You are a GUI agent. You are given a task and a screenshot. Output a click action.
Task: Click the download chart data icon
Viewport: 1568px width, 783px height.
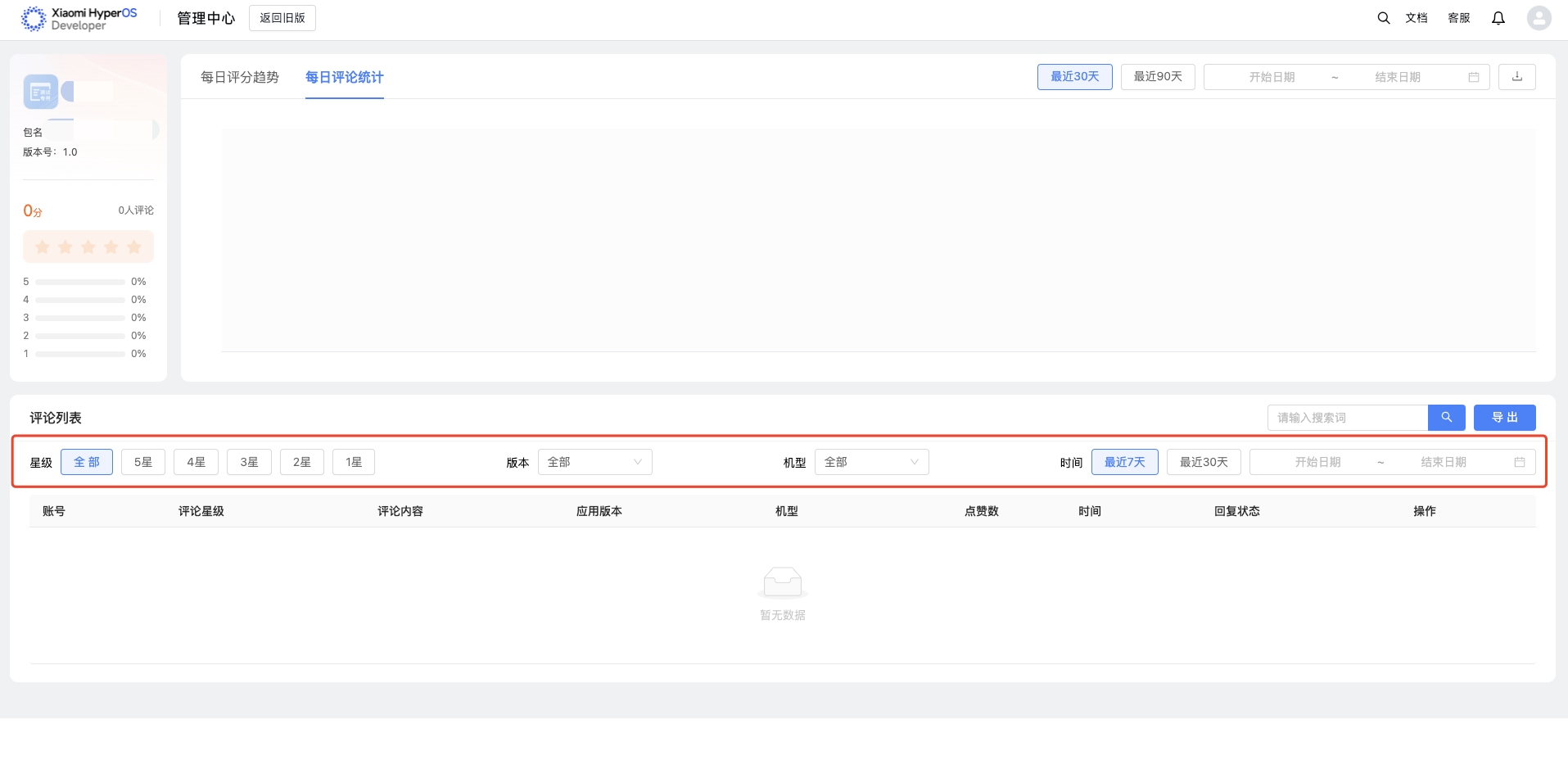pyautogui.click(x=1516, y=77)
